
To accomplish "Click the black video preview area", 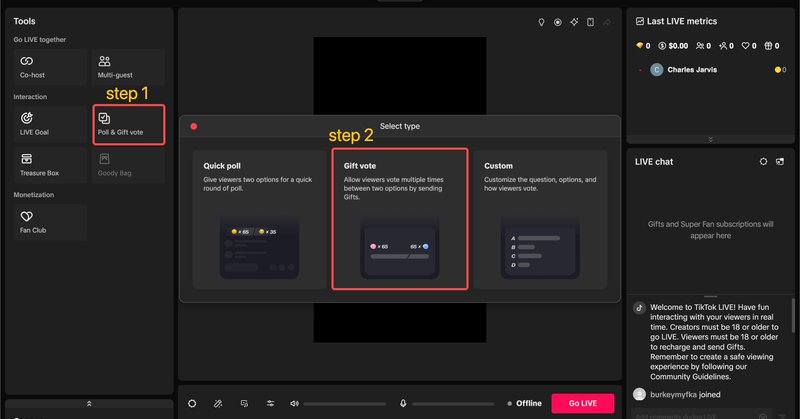I will point(399,76).
